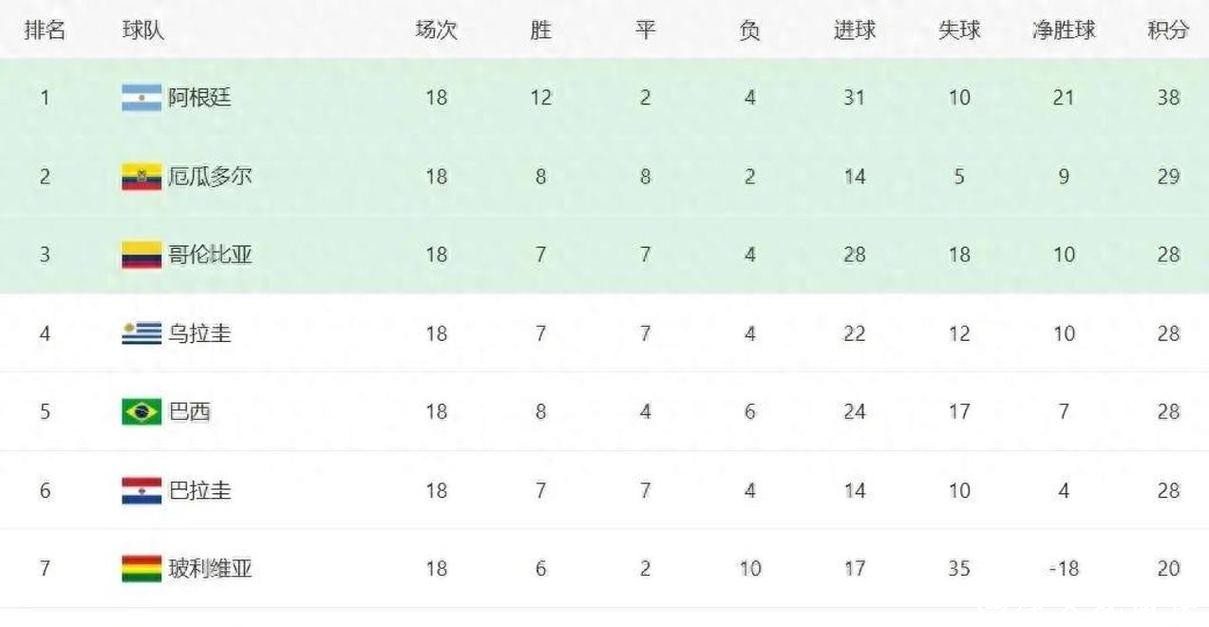Select the 哥伦比亚 team name

pos(210,255)
